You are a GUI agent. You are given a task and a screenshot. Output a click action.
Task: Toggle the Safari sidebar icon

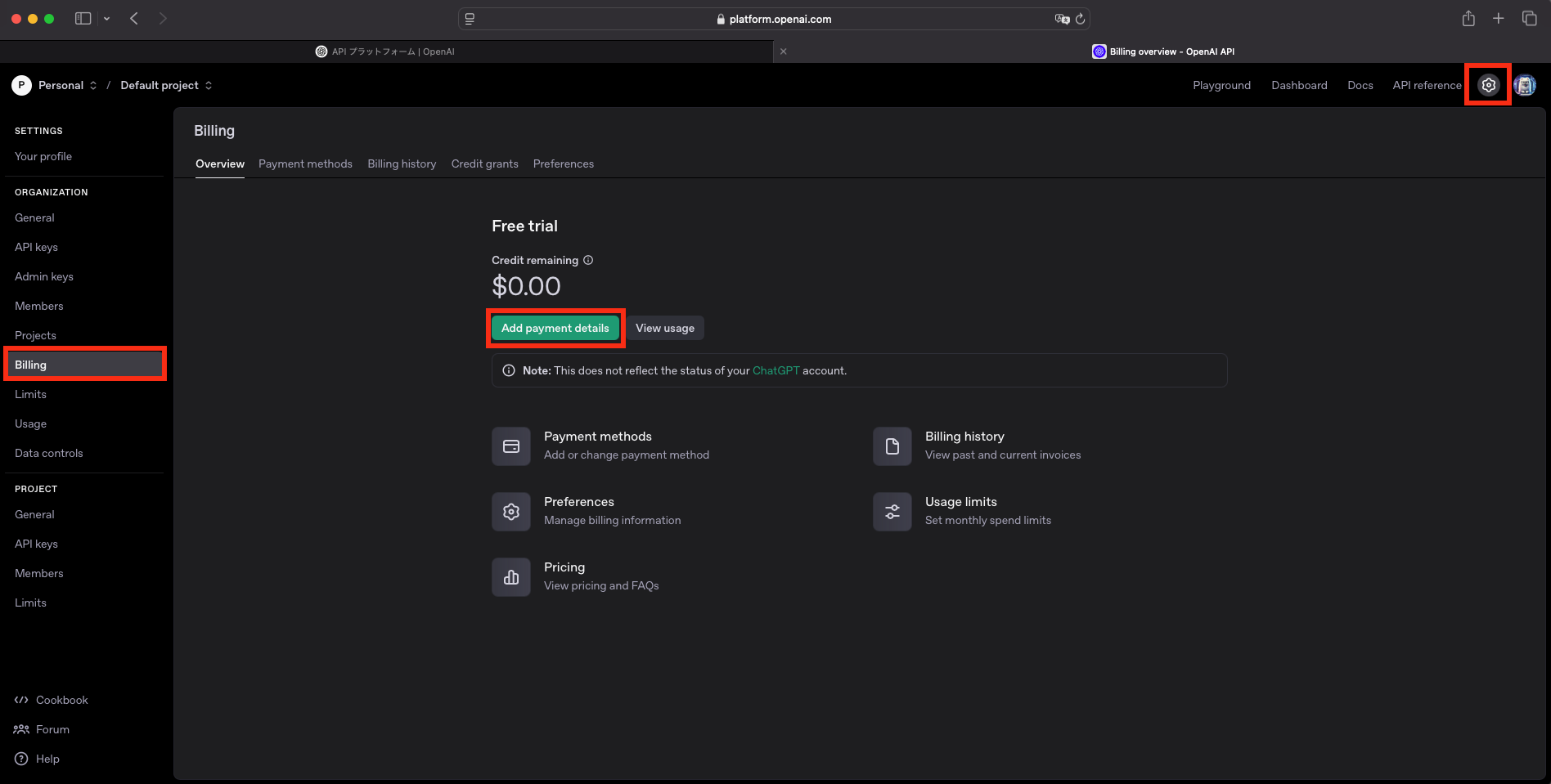(83, 19)
